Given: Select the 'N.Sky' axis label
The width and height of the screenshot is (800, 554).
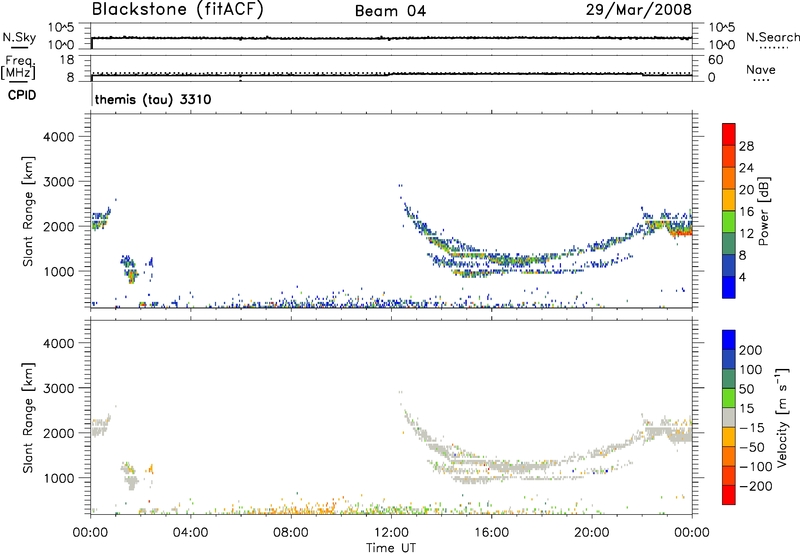Looking at the screenshot, I should pos(19,37).
